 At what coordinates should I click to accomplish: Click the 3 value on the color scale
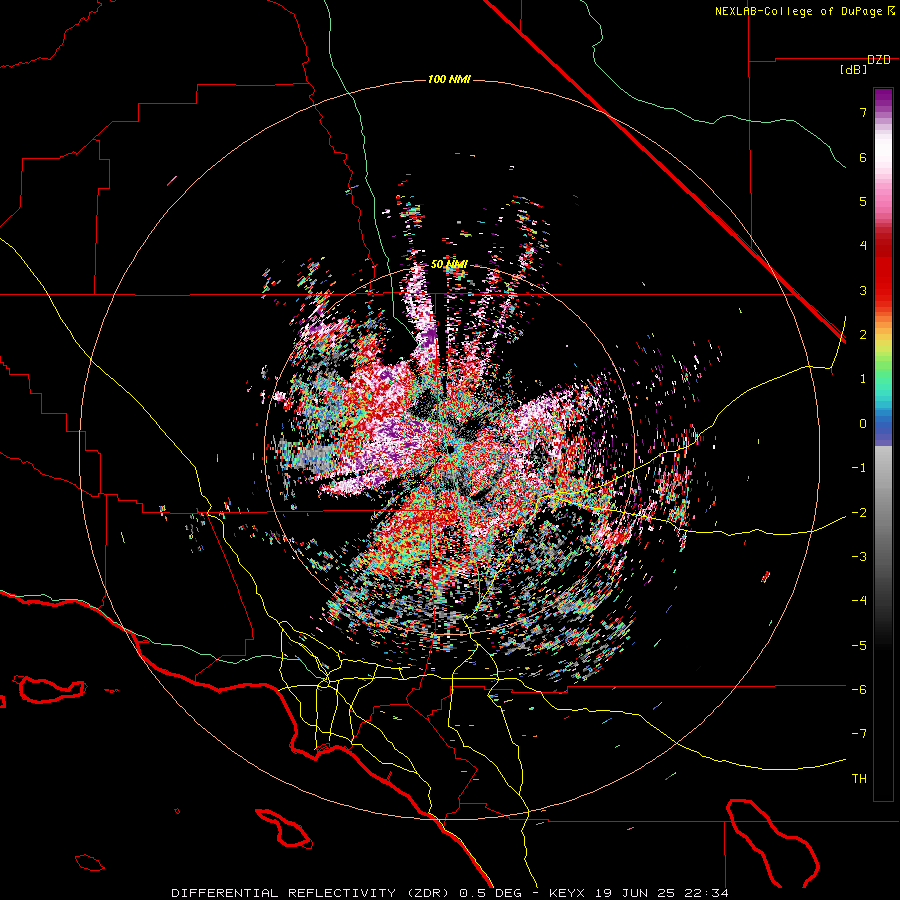(x=863, y=290)
